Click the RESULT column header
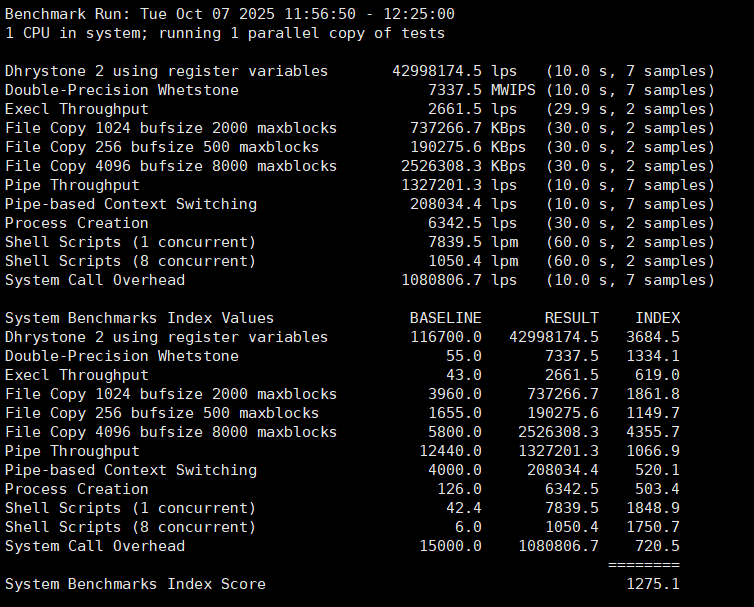 (x=571, y=318)
